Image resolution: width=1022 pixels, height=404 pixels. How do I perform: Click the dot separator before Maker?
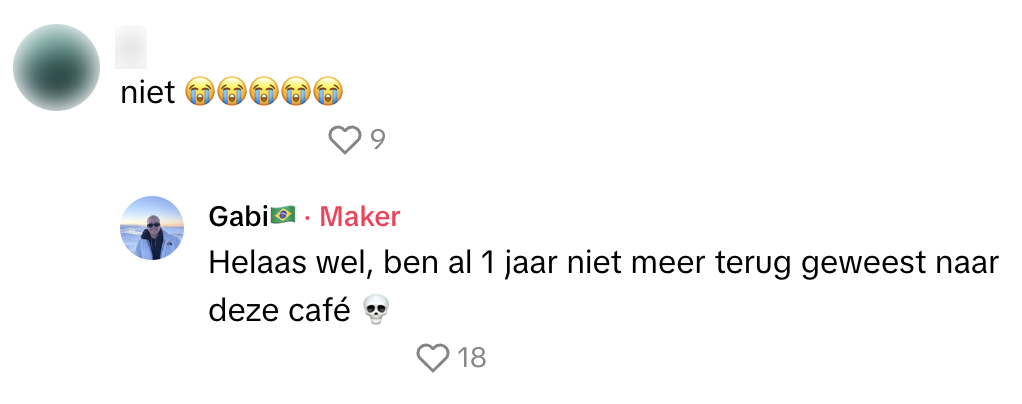[x=307, y=217]
